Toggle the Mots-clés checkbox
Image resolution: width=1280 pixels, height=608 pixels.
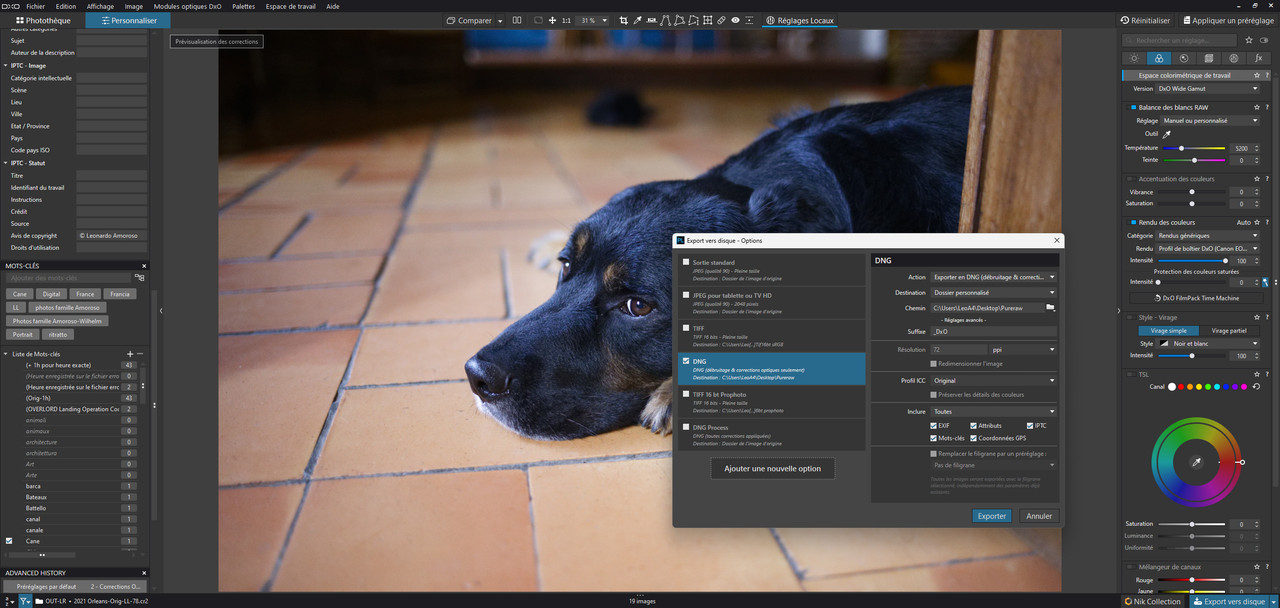pyautogui.click(x=934, y=438)
